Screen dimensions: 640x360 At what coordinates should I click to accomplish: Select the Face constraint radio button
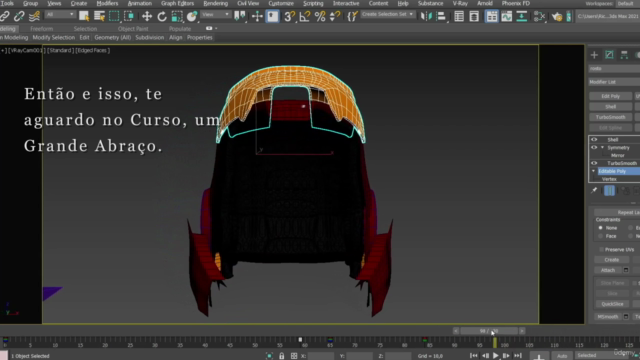(600, 236)
